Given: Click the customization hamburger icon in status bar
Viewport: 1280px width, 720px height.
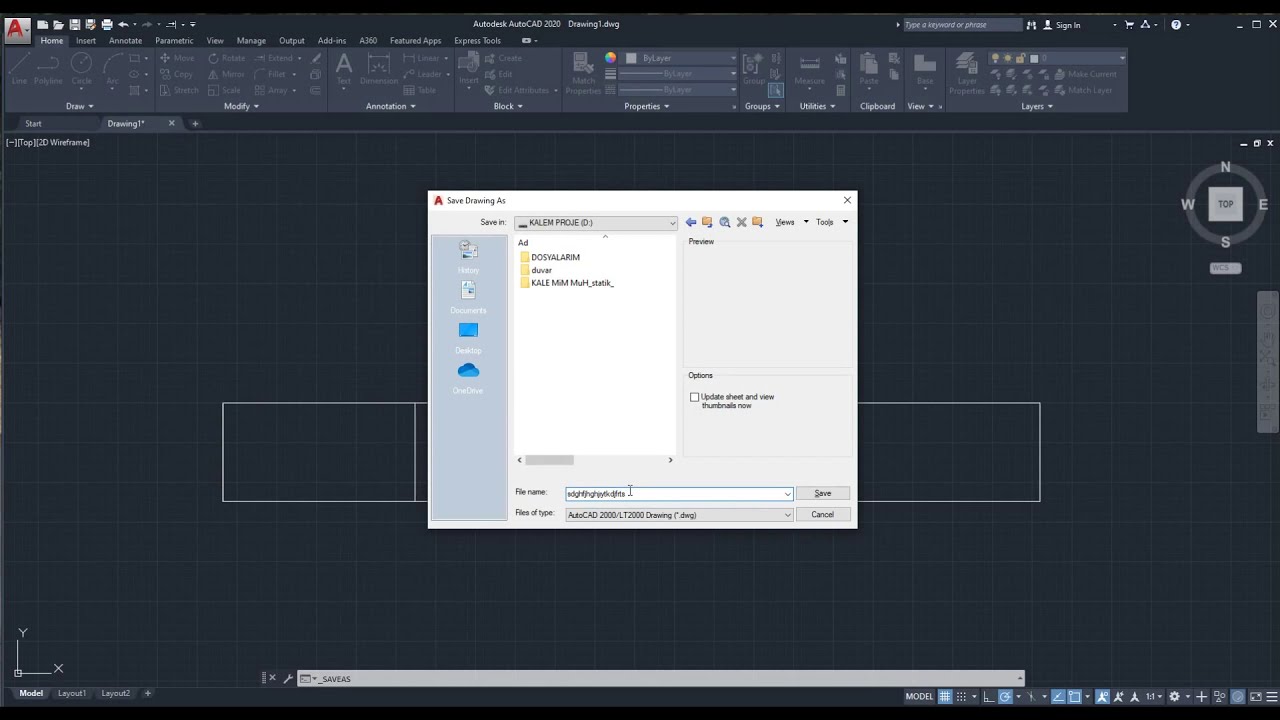Looking at the screenshot, I should [1271, 696].
